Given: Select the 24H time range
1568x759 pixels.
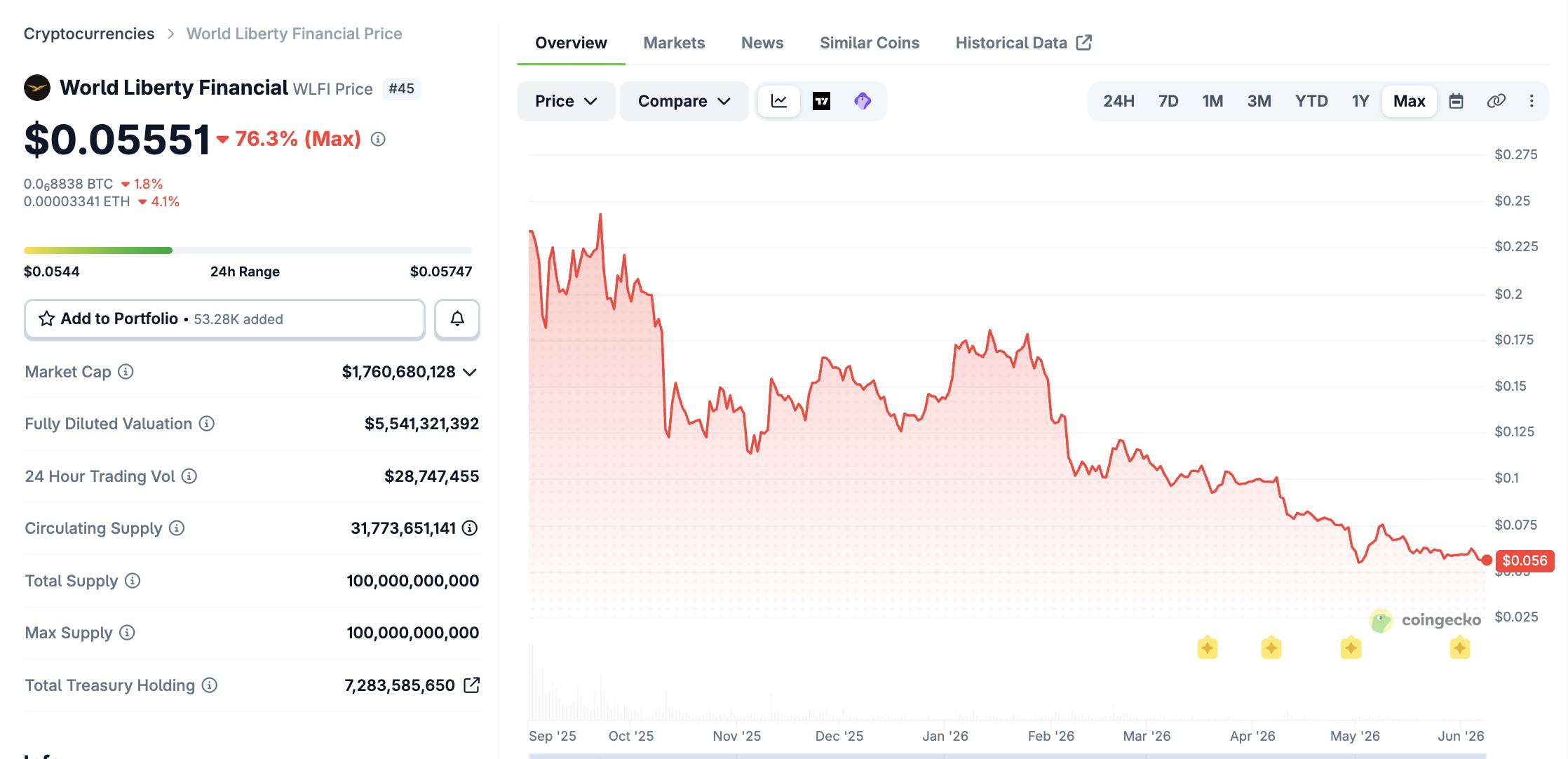Looking at the screenshot, I should click(1118, 101).
